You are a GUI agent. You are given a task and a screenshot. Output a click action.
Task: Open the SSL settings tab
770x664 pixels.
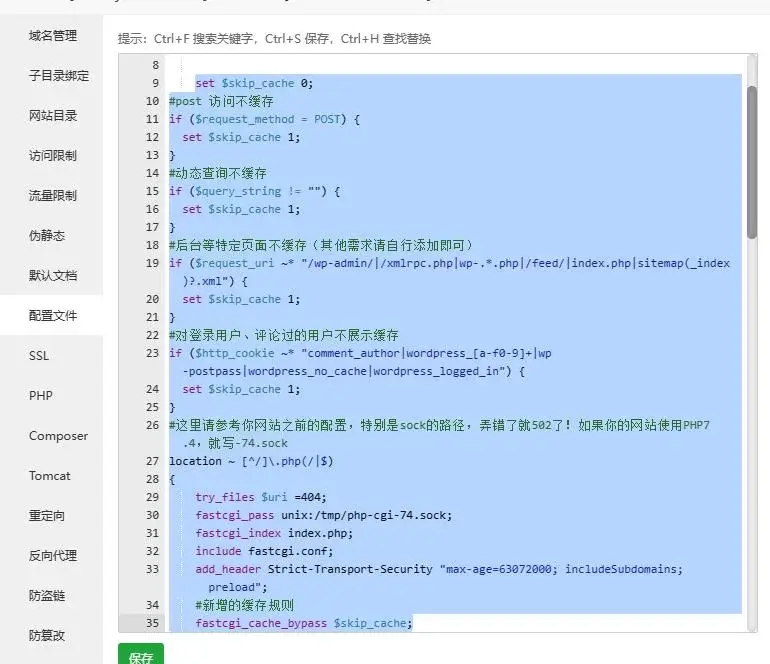click(x=39, y=356)
